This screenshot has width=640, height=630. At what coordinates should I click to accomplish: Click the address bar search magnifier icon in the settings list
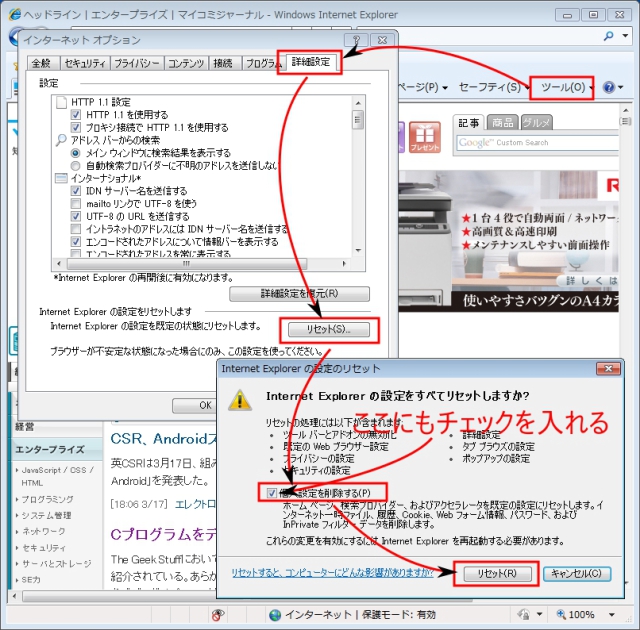click(61, 140)
